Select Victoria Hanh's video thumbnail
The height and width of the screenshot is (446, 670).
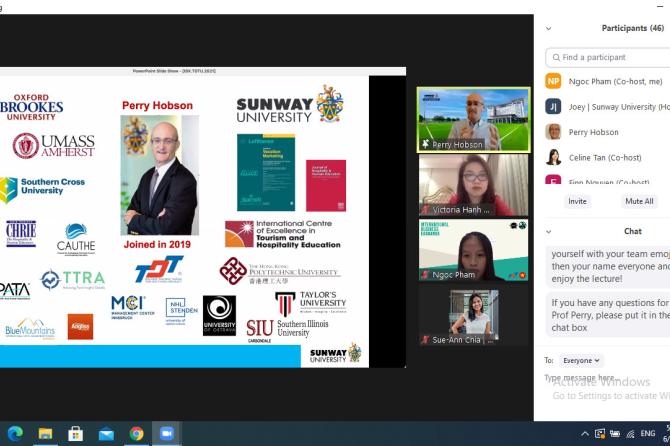click(473, 184)
